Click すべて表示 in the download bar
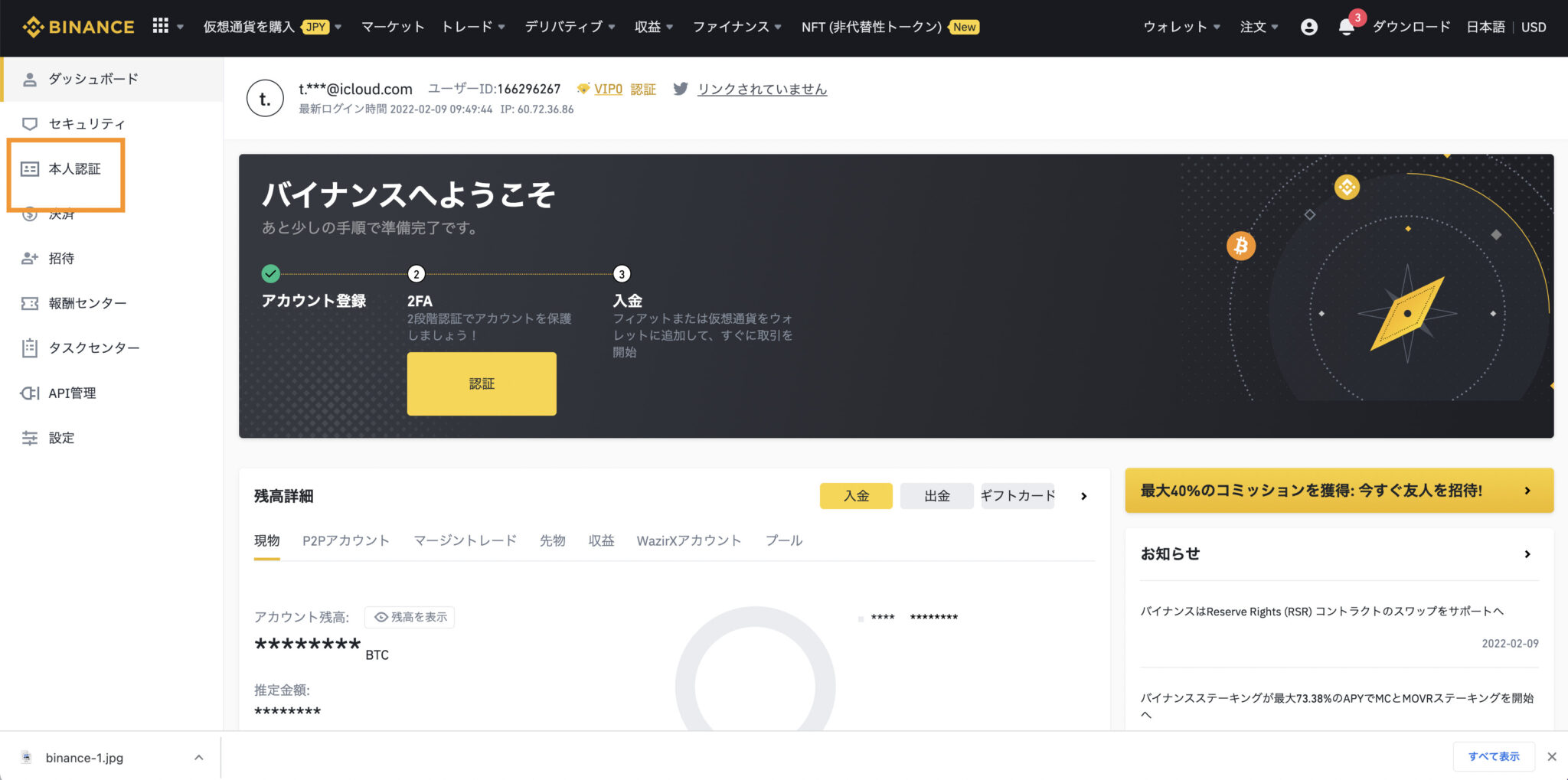This screenshot has height=780, width=1568. click(x=1494, y=757)
